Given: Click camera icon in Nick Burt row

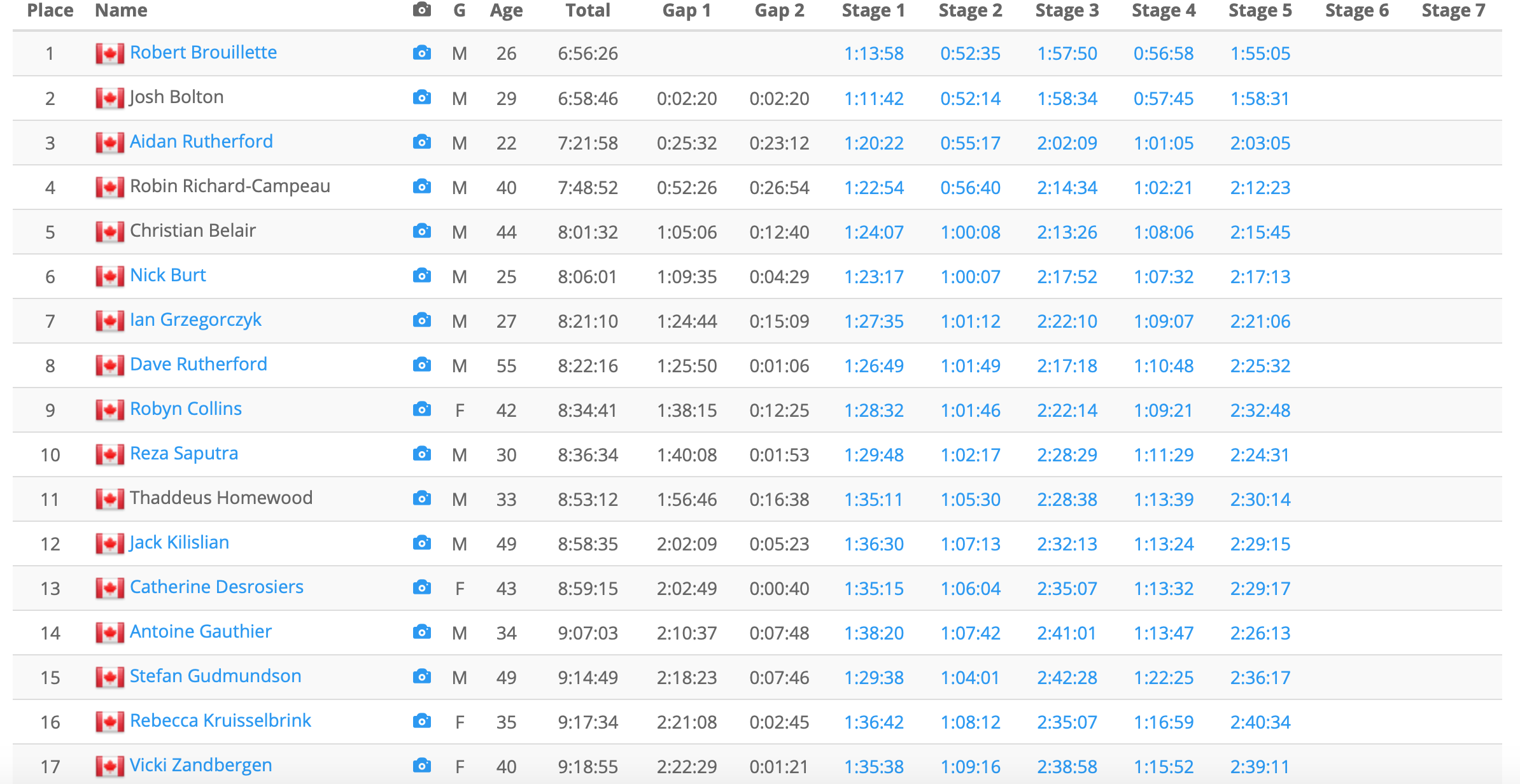Looking at the screenshot, I should pyautogui.click(x=421, y=276).
